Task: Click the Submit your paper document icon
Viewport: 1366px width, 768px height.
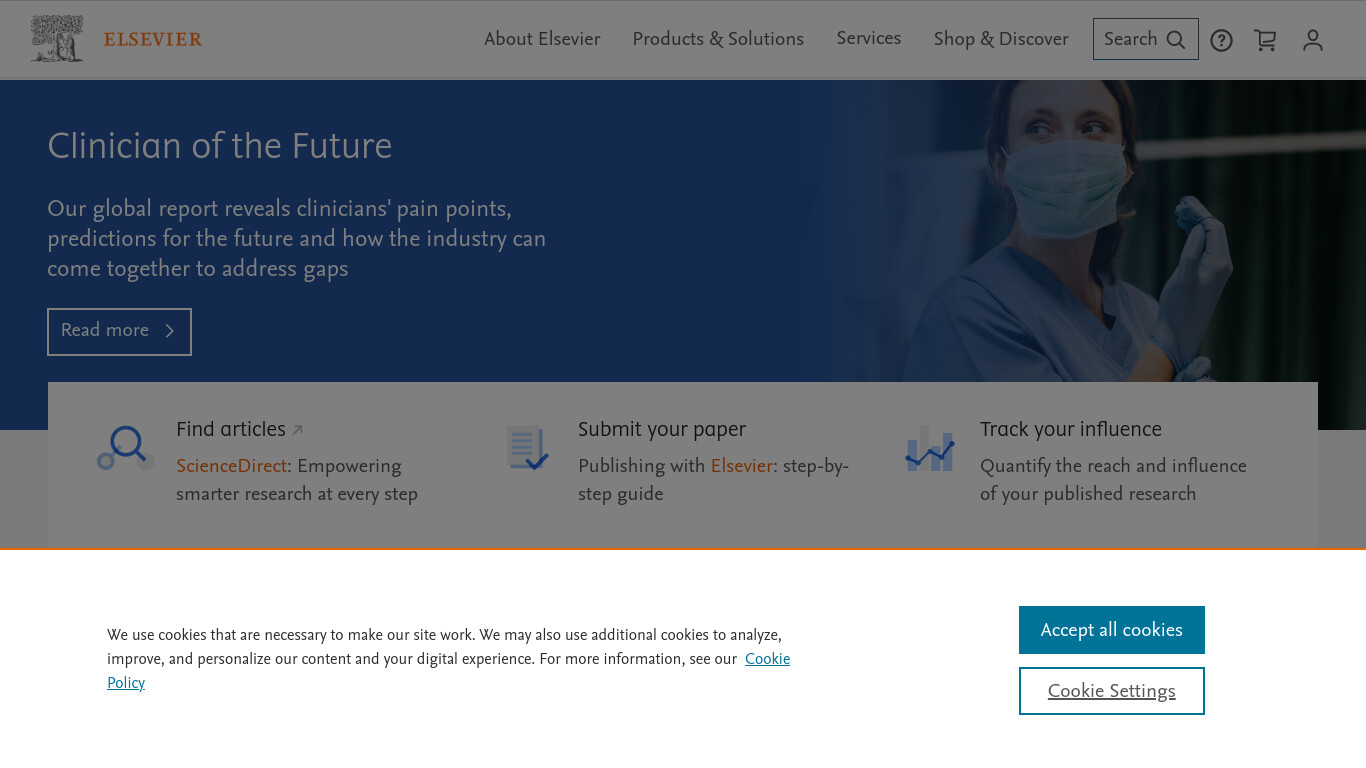Action: [528, 448]
